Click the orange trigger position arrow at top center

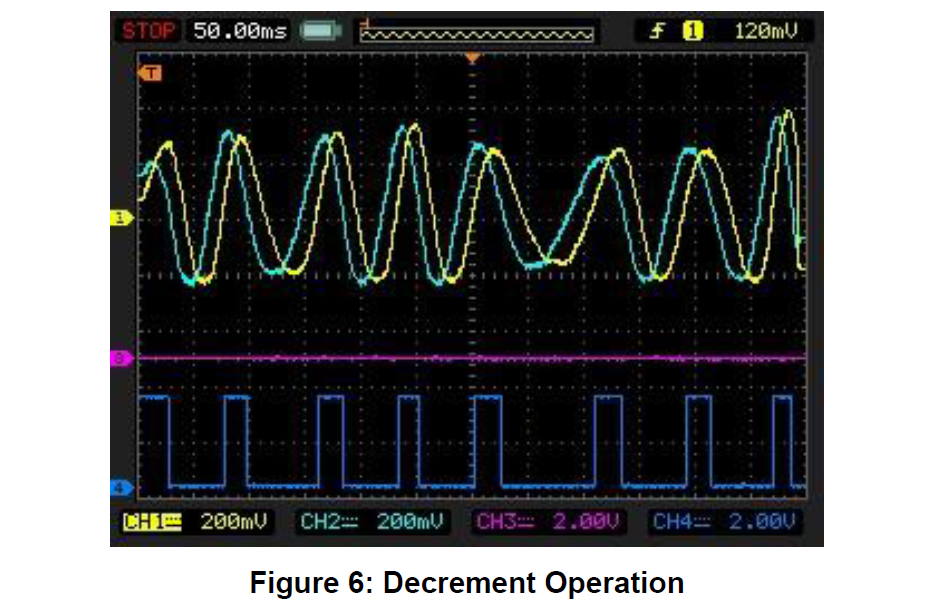click(x=473, y=59)
